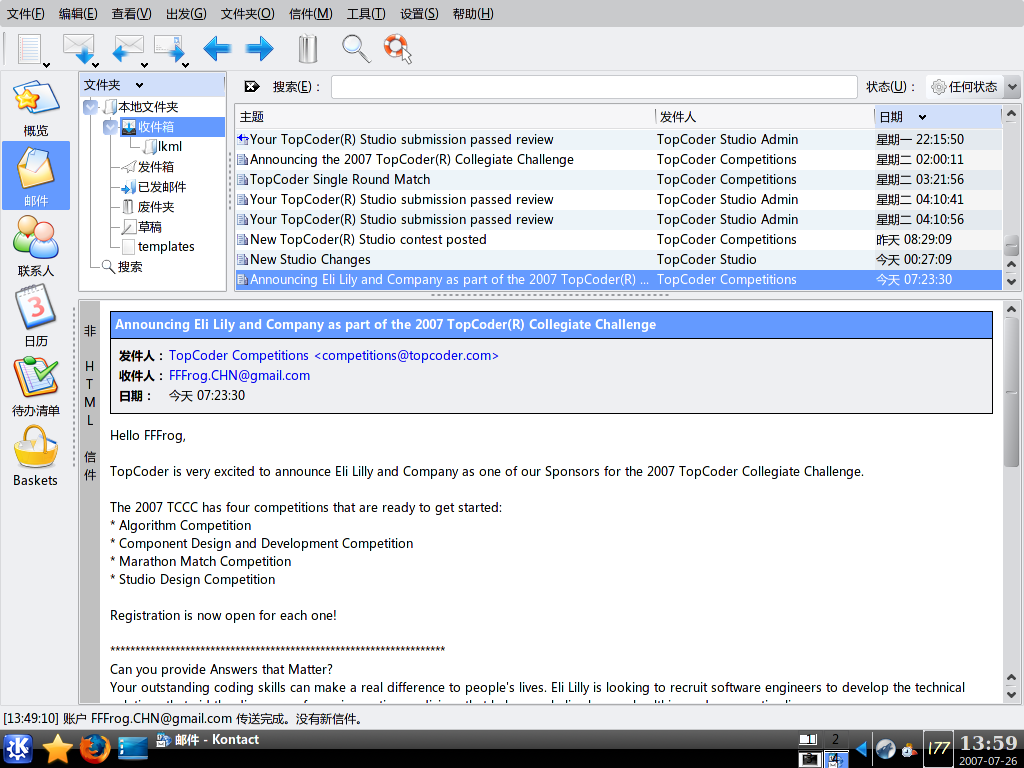Image resolution: width=1024 pixels, height=768 pixels.
Task: Click the Amarok wolf tray icon
Action: pyautogui.click(x=885, y=748)
